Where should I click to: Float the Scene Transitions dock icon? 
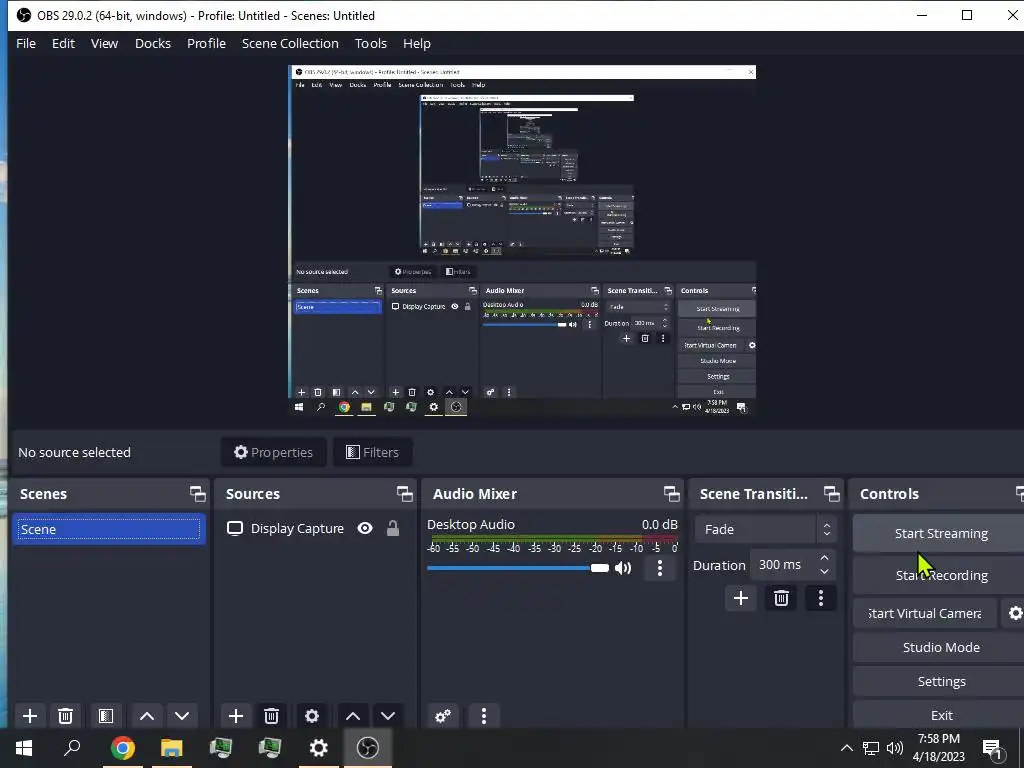(831, 494)
